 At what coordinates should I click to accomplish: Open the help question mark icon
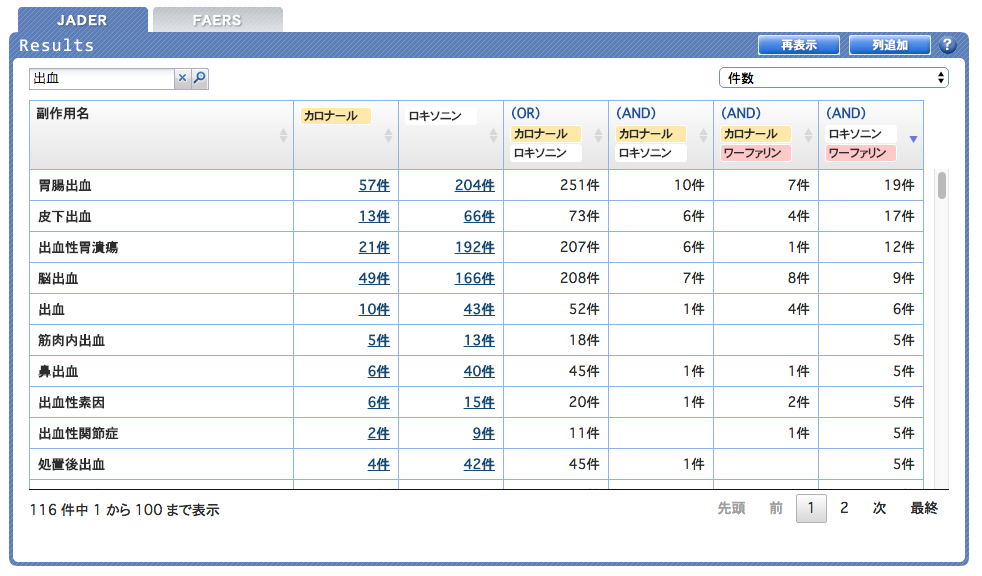948,45
